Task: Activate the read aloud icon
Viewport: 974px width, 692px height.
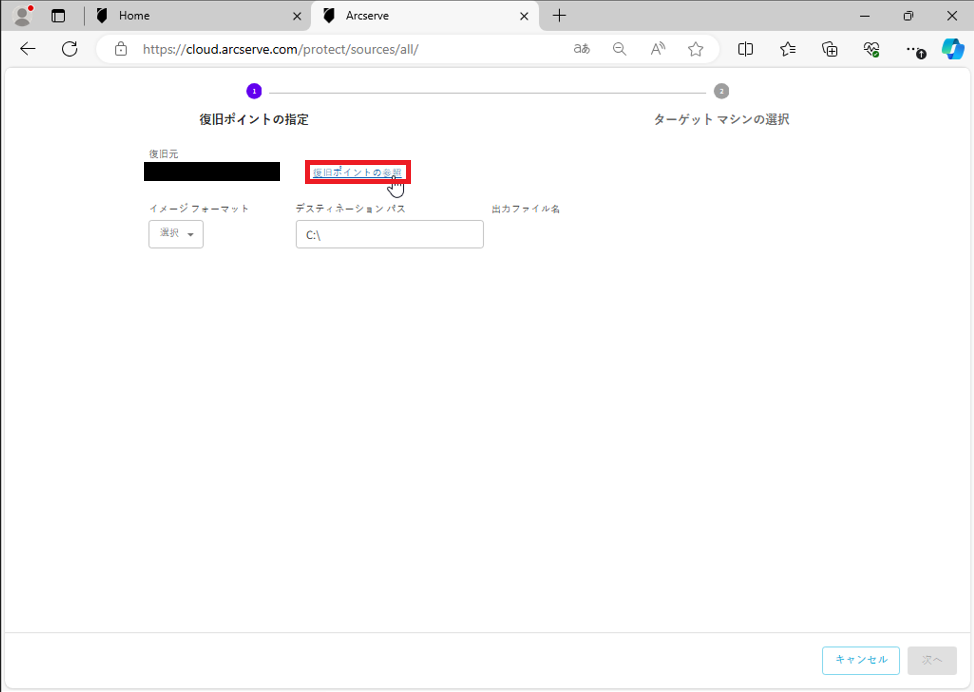Action: (x=658, y=49)
